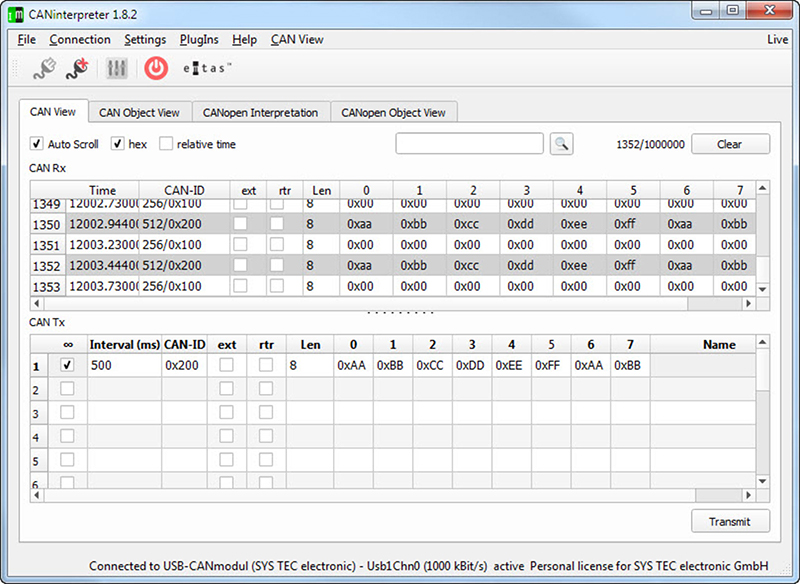This screenshot has width=800, height=584.
Task: Switch to the CAN Object View tab
Action: coord(139,113)
